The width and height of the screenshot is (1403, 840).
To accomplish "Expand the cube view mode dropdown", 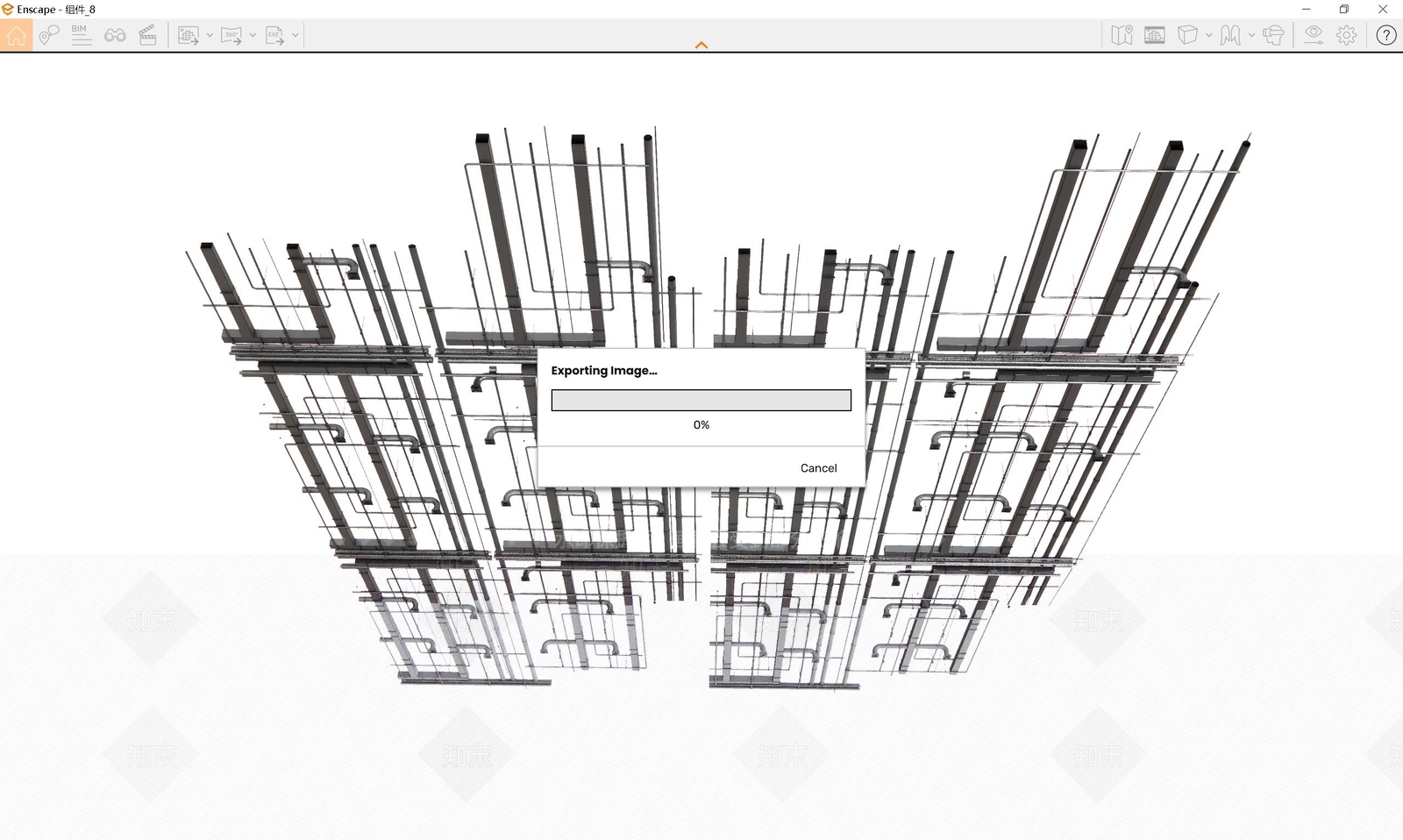I will [1208, 35].
